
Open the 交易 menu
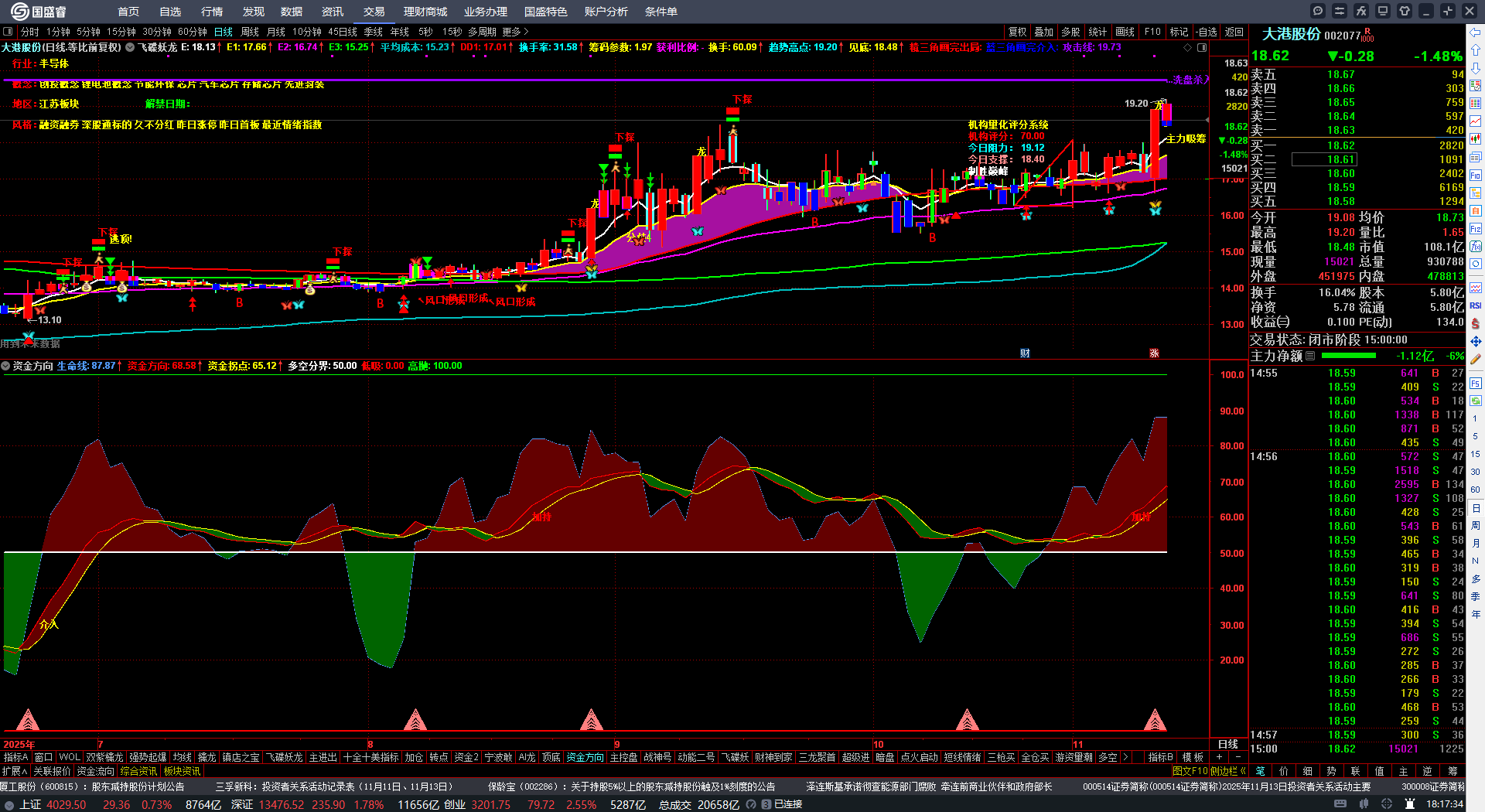tap(374, 12)
